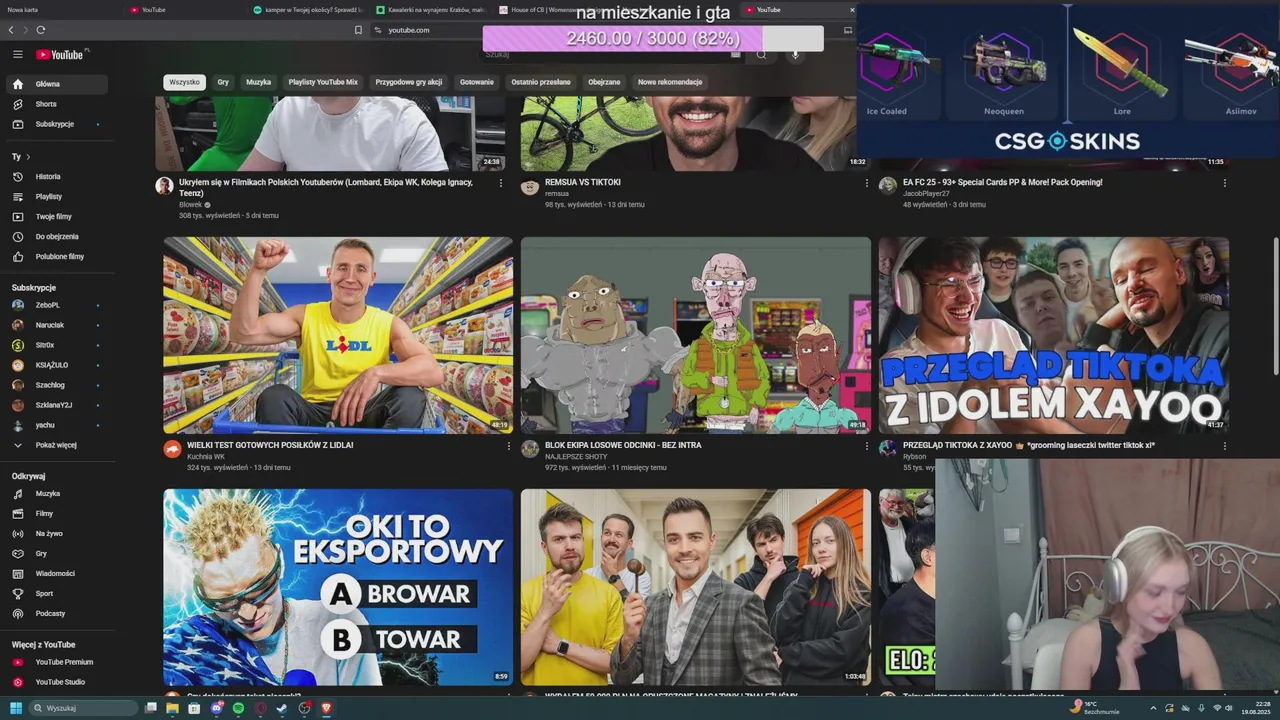Viewport: 1280px width, 720px height.
Task: Open Steam from the taskbar
Action: (x=282, y=708)
